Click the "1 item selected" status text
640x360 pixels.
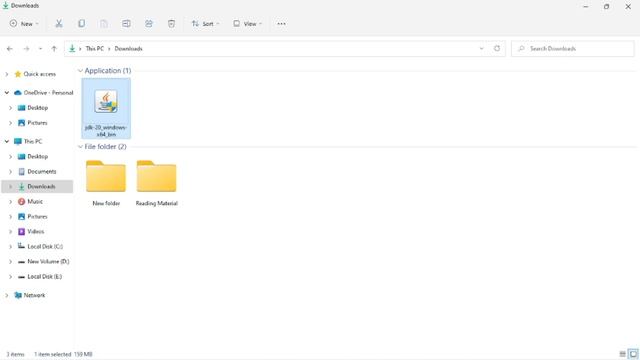coord(53,354)
